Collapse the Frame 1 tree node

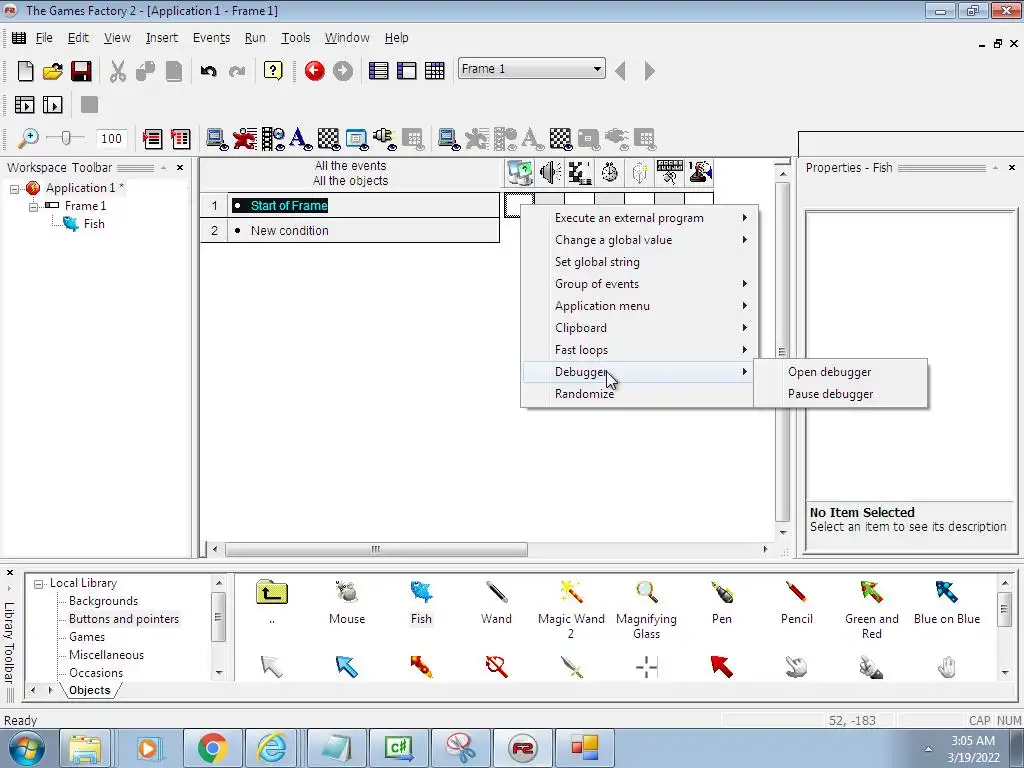[x=33, y=206]
